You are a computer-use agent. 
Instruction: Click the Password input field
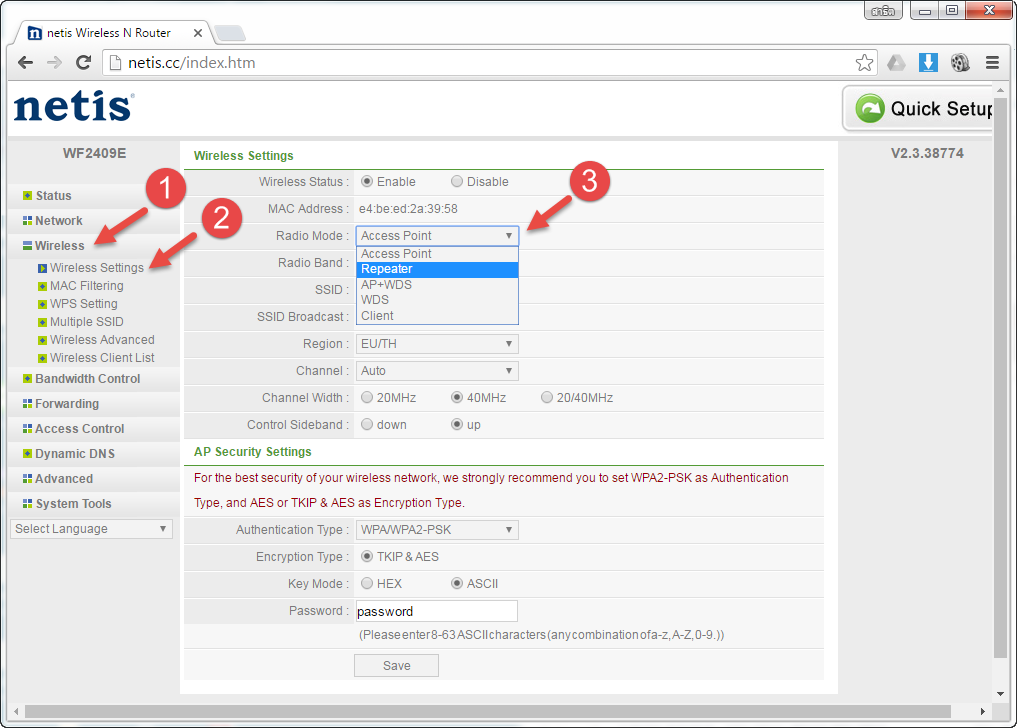click(x=437, y=611)
